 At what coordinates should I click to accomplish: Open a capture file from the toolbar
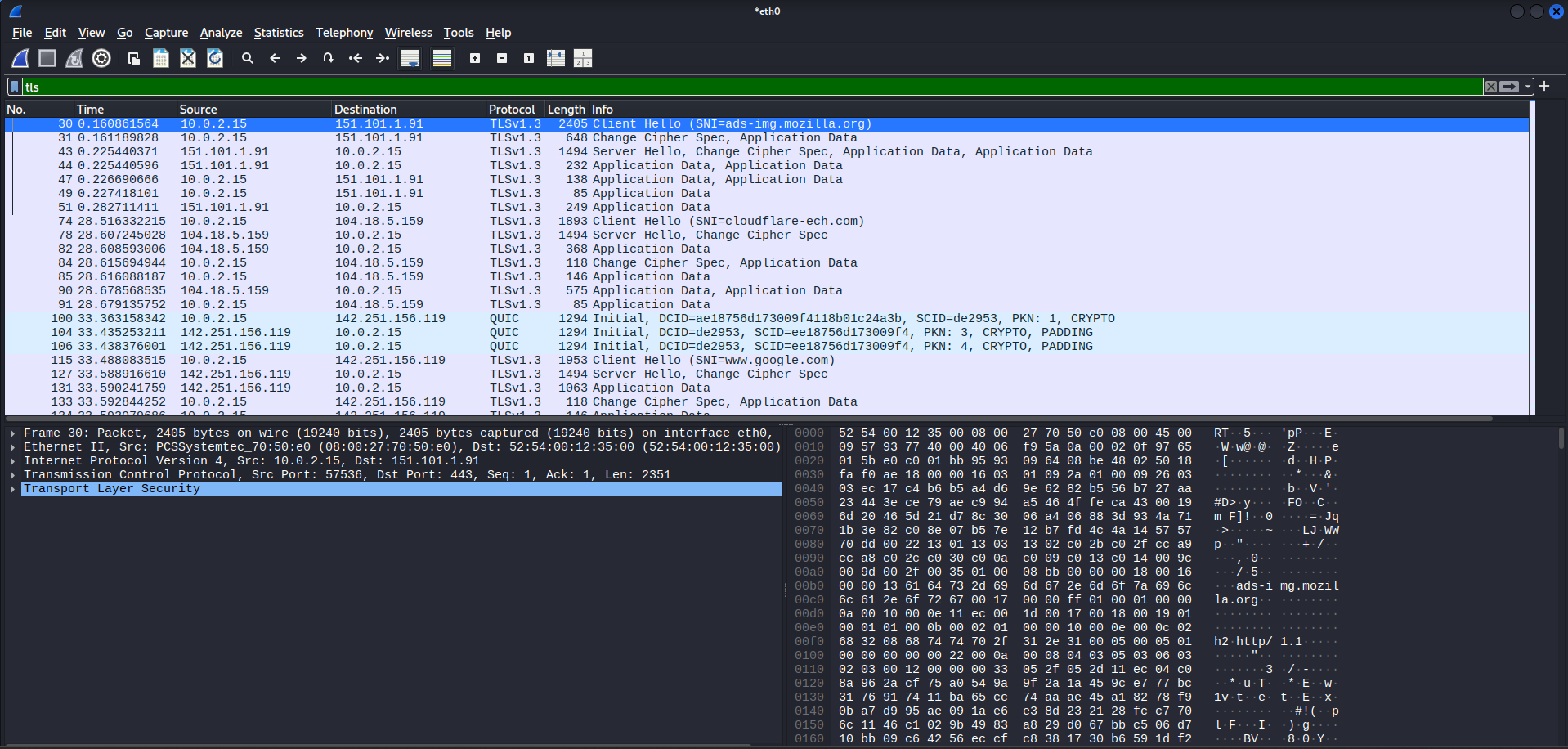coord(134,58)
